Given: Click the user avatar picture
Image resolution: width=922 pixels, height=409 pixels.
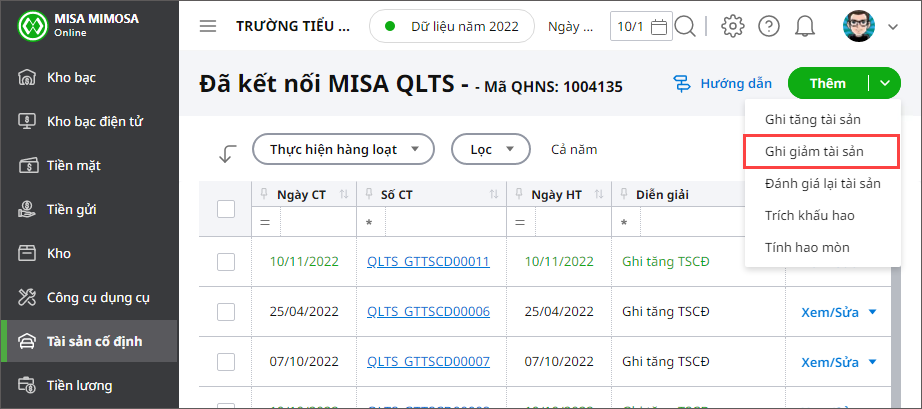Looking at the screenshot, I should pyautogui.click(x=859, y=26).
